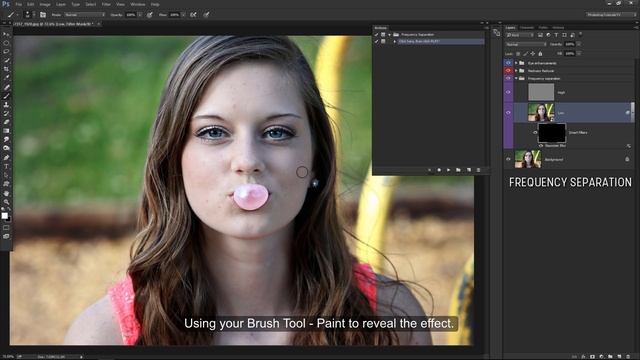Hide the High layer

508,92
